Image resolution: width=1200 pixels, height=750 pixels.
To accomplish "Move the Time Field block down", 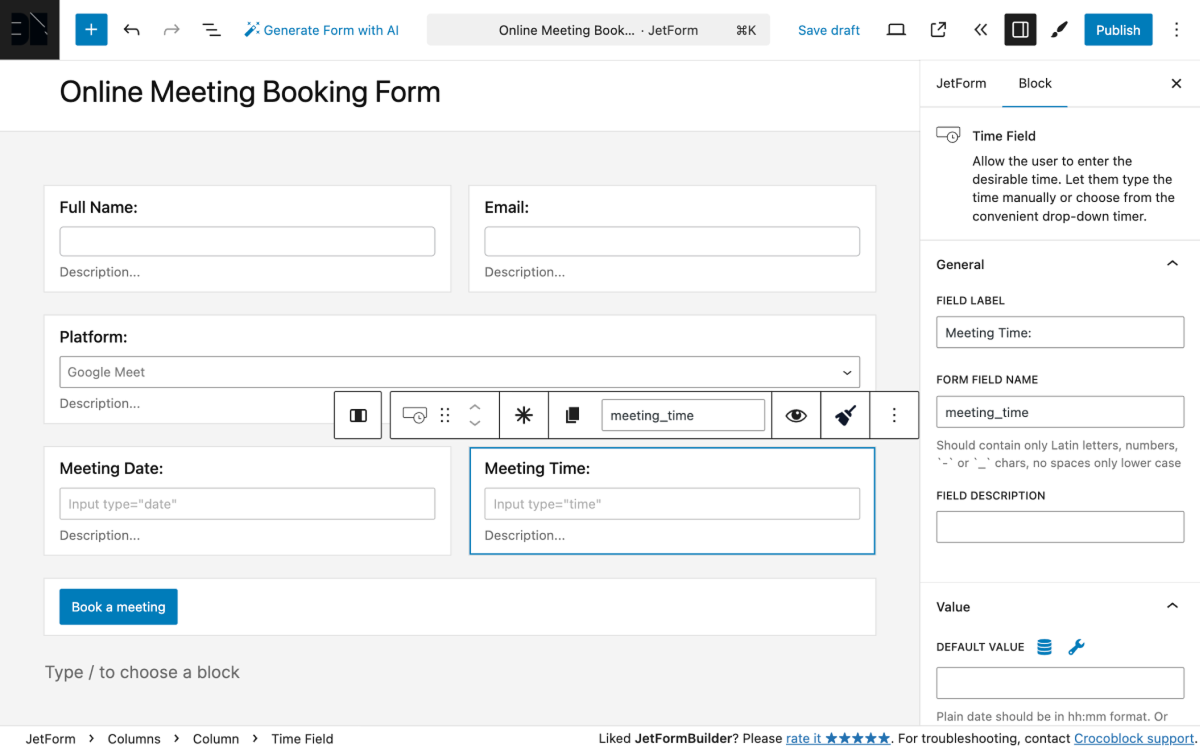I will point(475,424).
